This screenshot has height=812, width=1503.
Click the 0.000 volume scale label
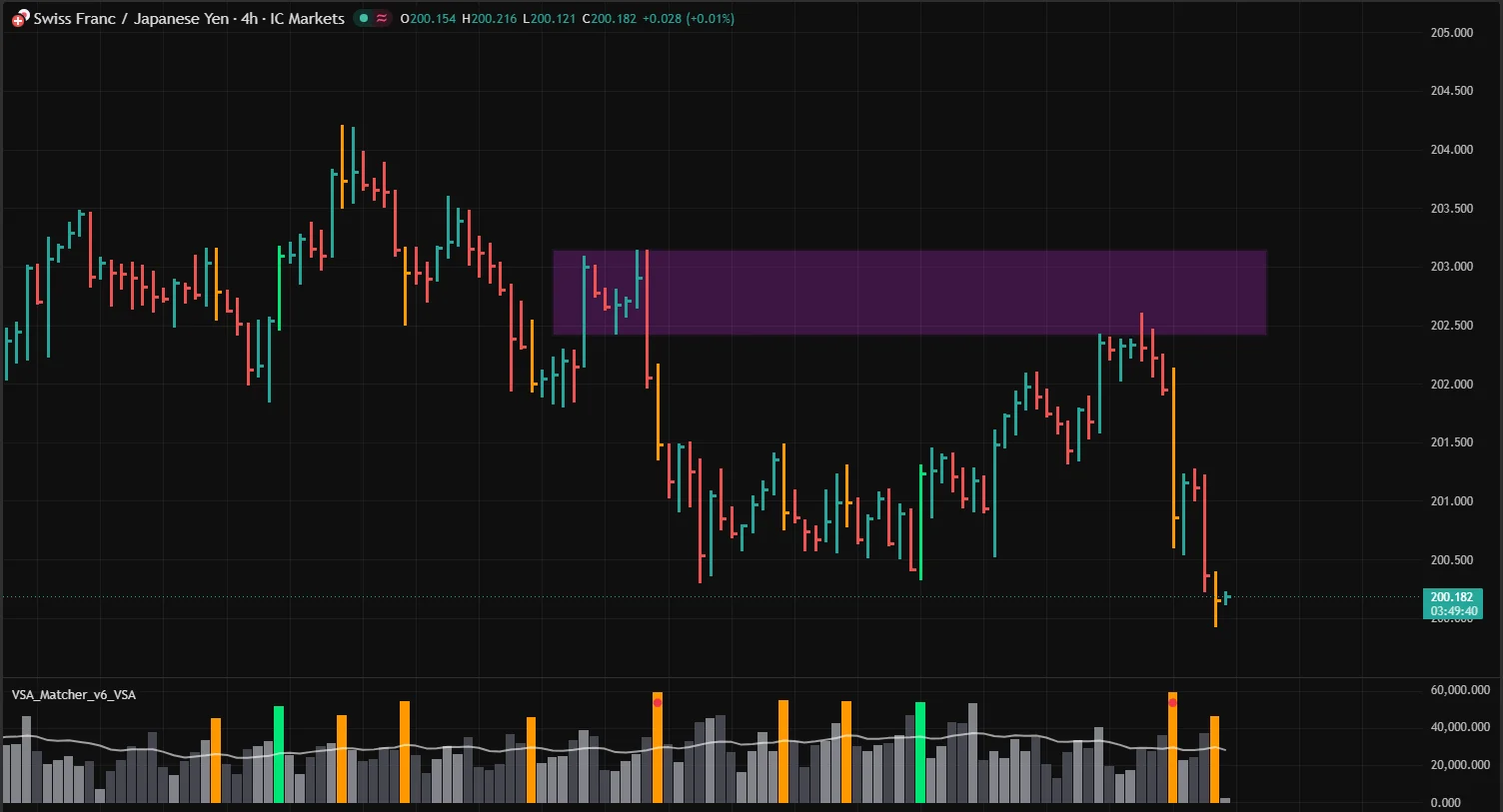pos(1445,803)
